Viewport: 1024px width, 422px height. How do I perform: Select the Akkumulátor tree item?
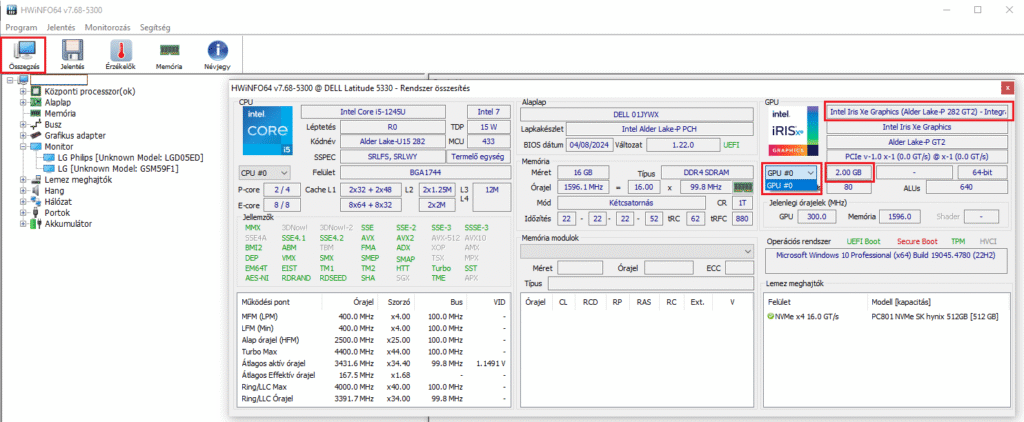pyautogui.click(x=68, y=223)
